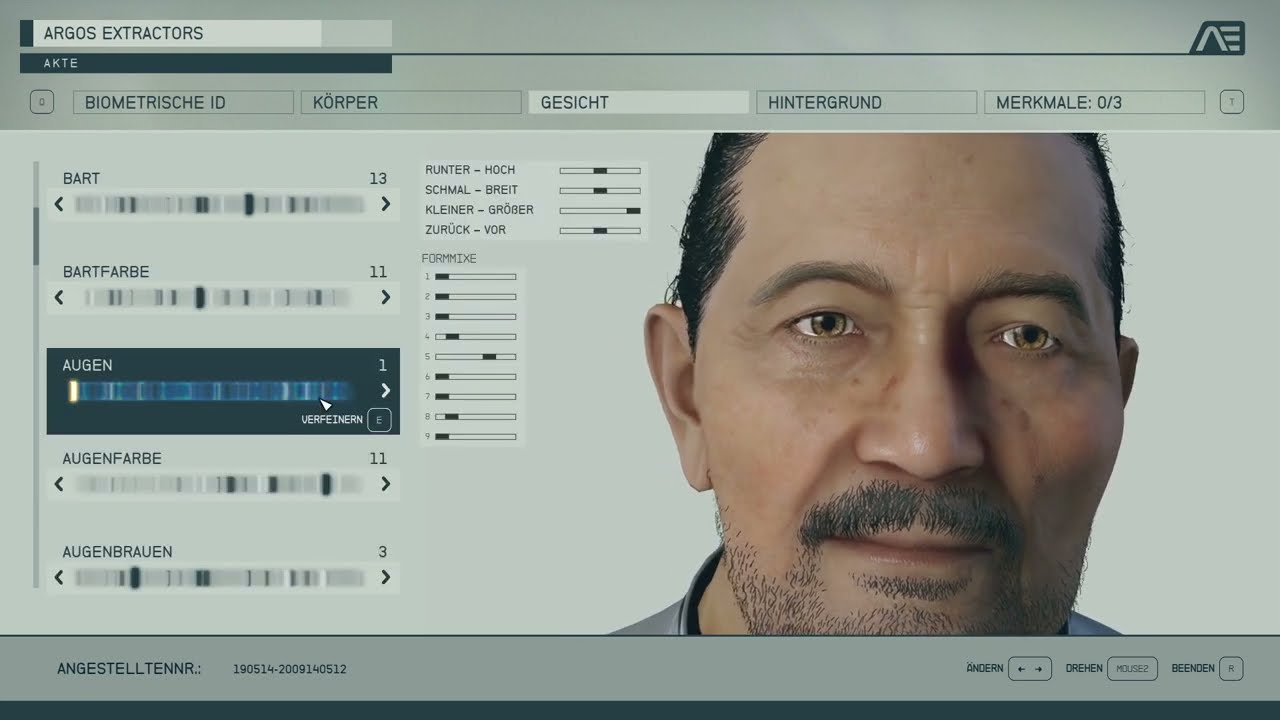
Task: Click the E key icon beside Verfeinern
Action: pos(379,420)
